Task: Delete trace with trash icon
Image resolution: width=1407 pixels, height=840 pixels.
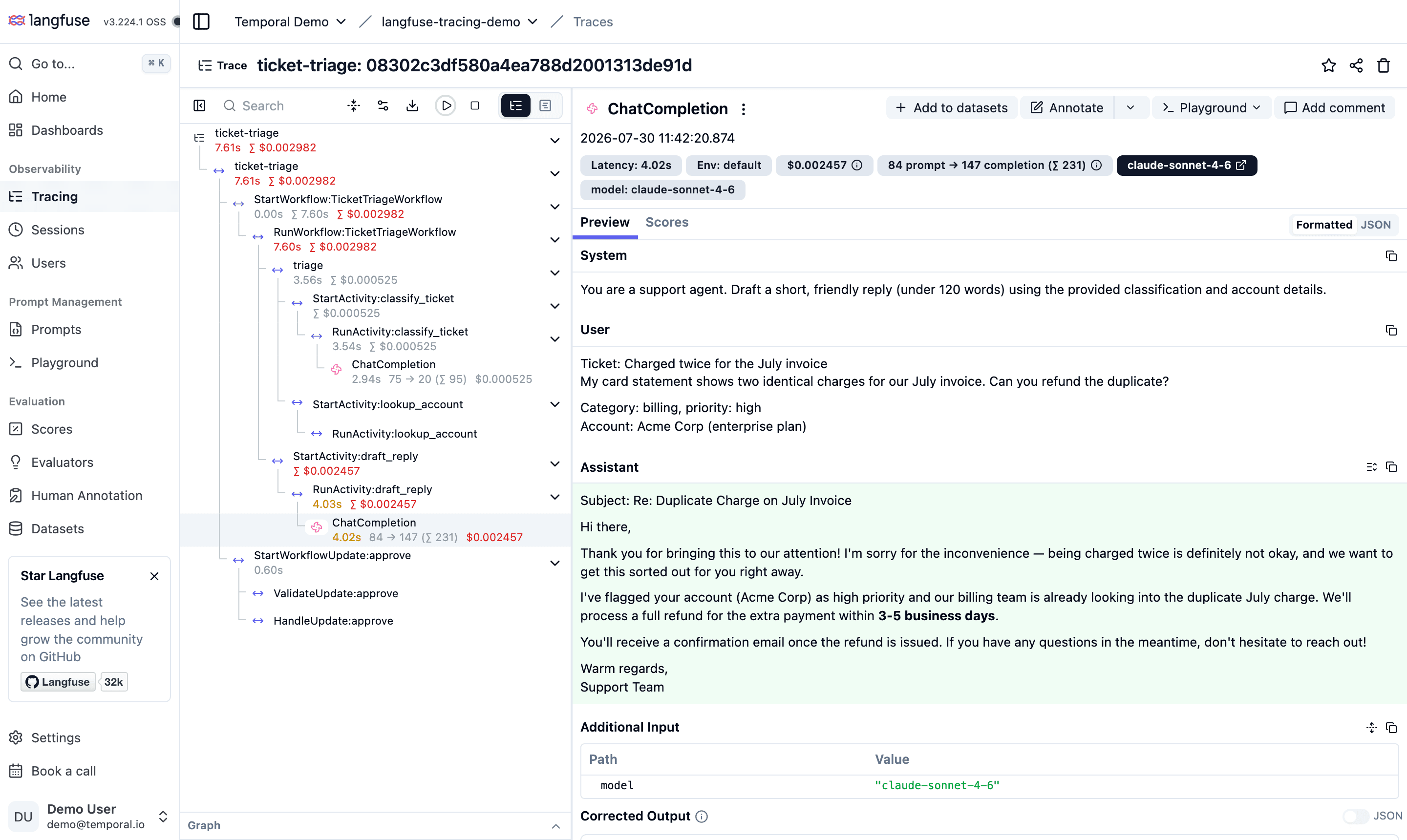Action: 1383,65
